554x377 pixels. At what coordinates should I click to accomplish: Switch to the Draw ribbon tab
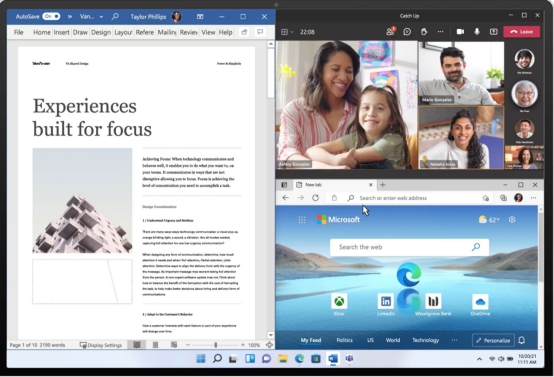point(80,32)
